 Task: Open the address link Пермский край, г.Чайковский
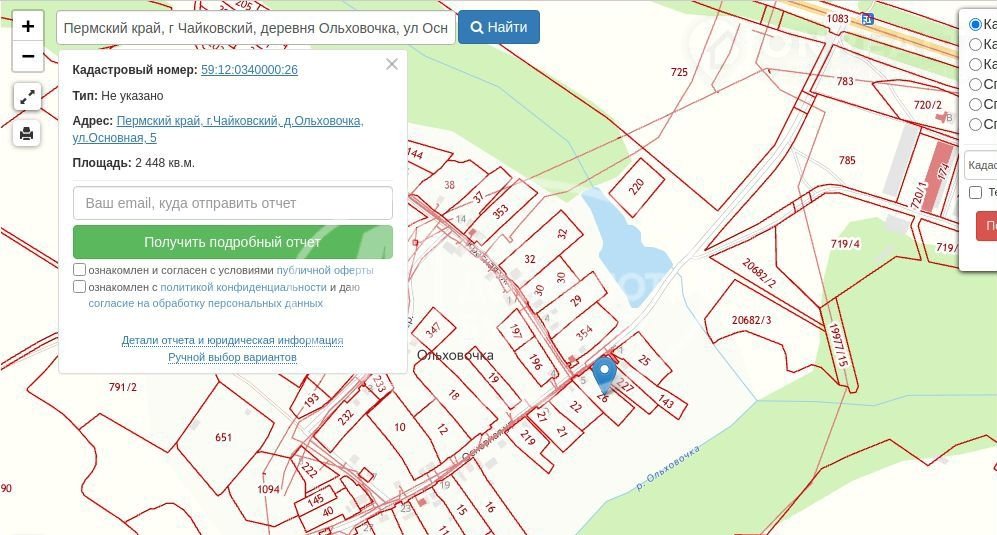tap(239, 121)
